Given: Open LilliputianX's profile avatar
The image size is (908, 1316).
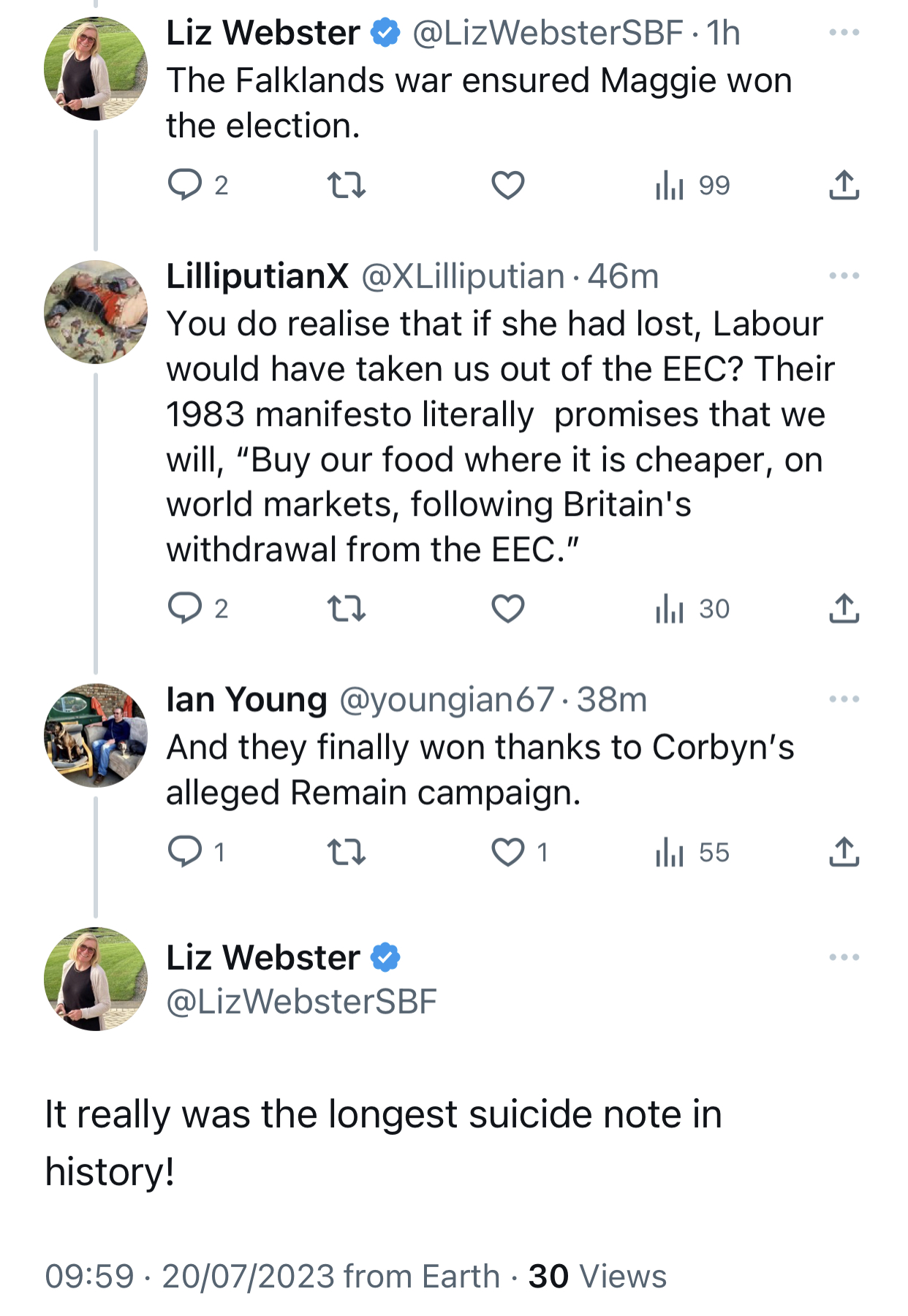Looking at the screenshot, I should coord(96,312).
